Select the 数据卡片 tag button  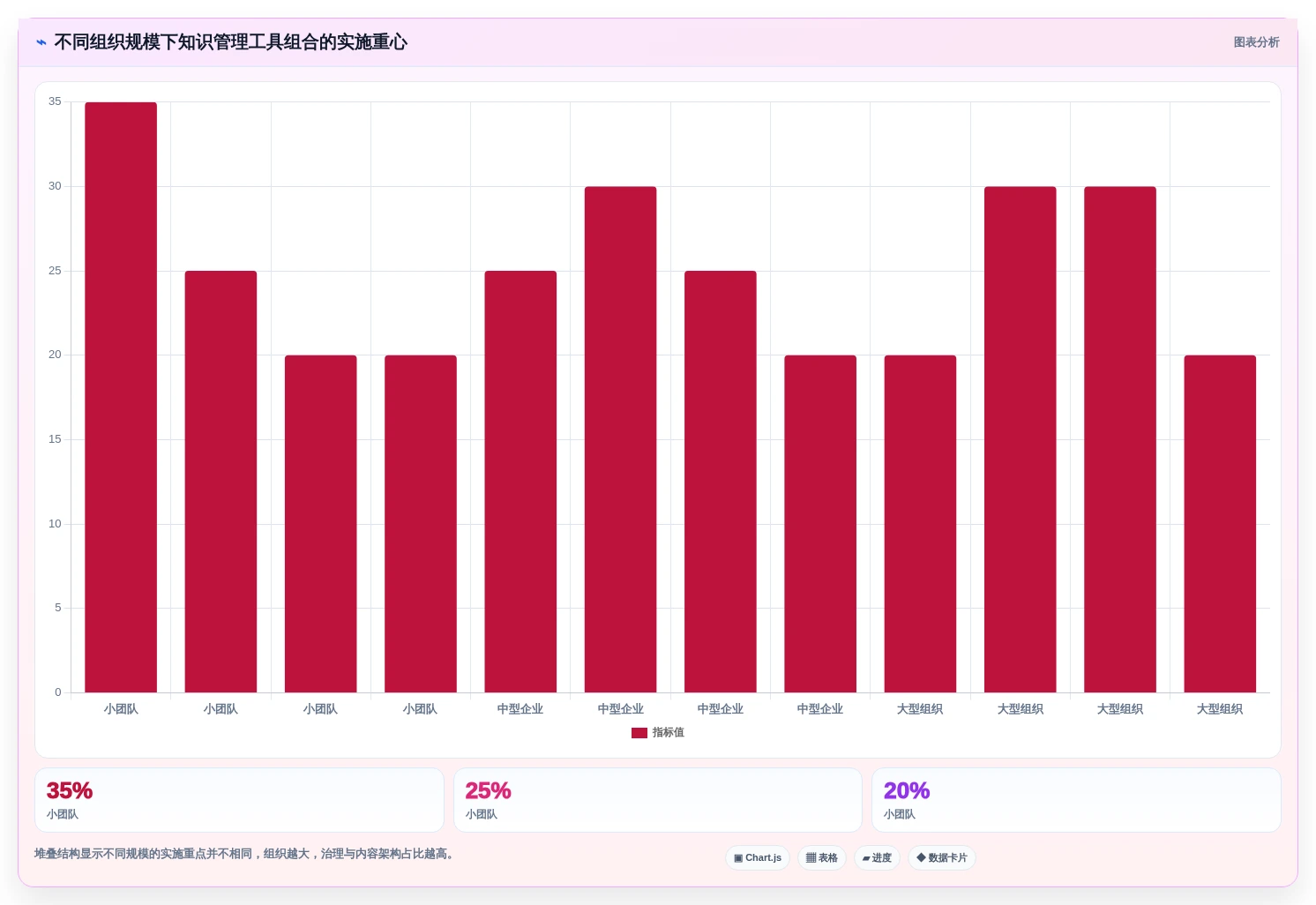tap(942, 858)
